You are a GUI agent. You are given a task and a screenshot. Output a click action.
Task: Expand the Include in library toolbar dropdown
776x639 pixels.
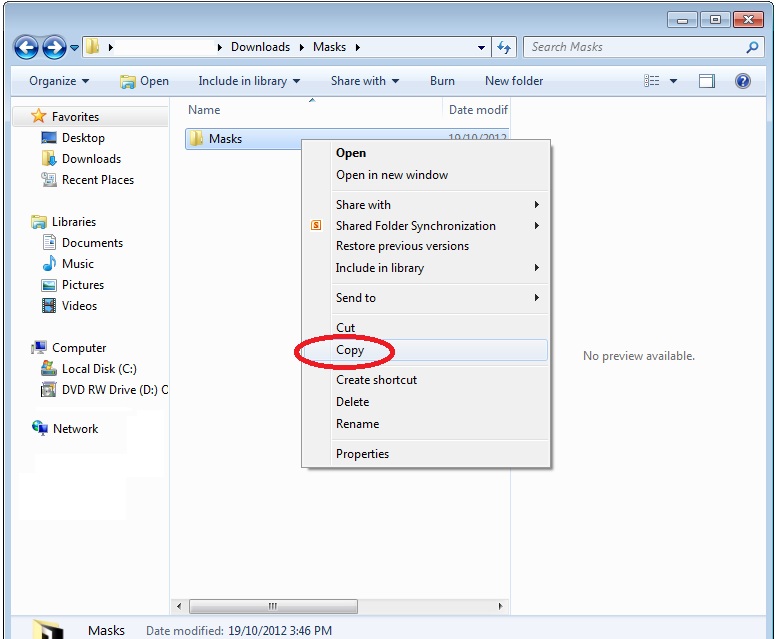point(242,81)
